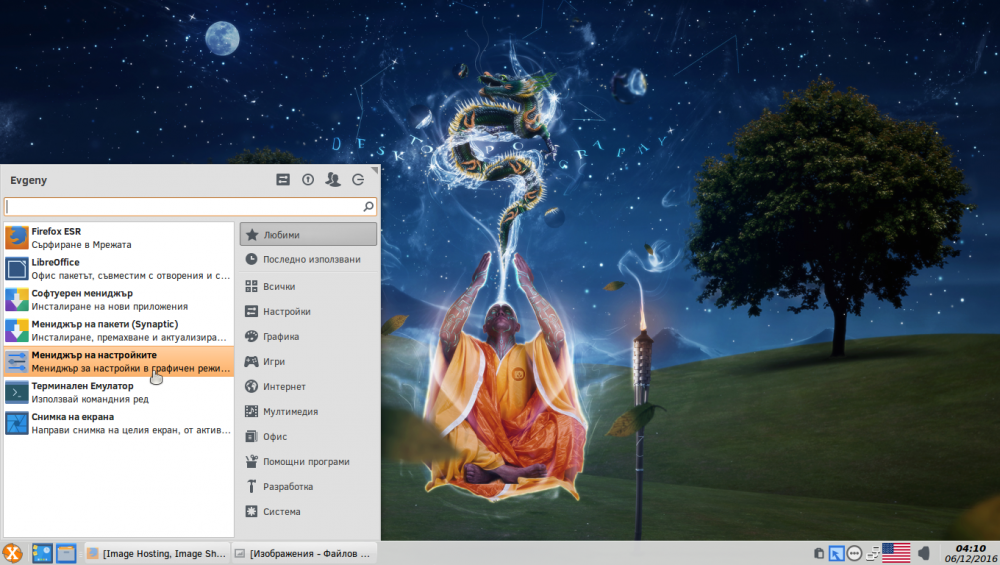Select the Разработка category
The image size is (1000, 565).
click(308, 487)
